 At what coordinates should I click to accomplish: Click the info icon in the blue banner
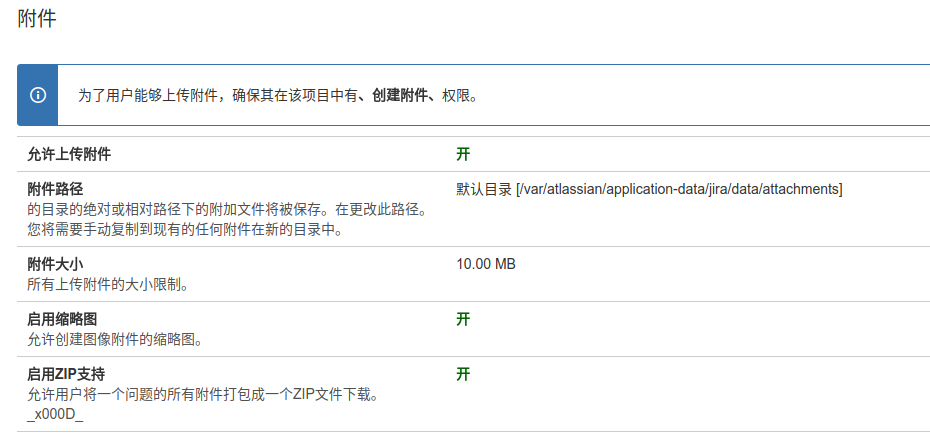(38, 96)
